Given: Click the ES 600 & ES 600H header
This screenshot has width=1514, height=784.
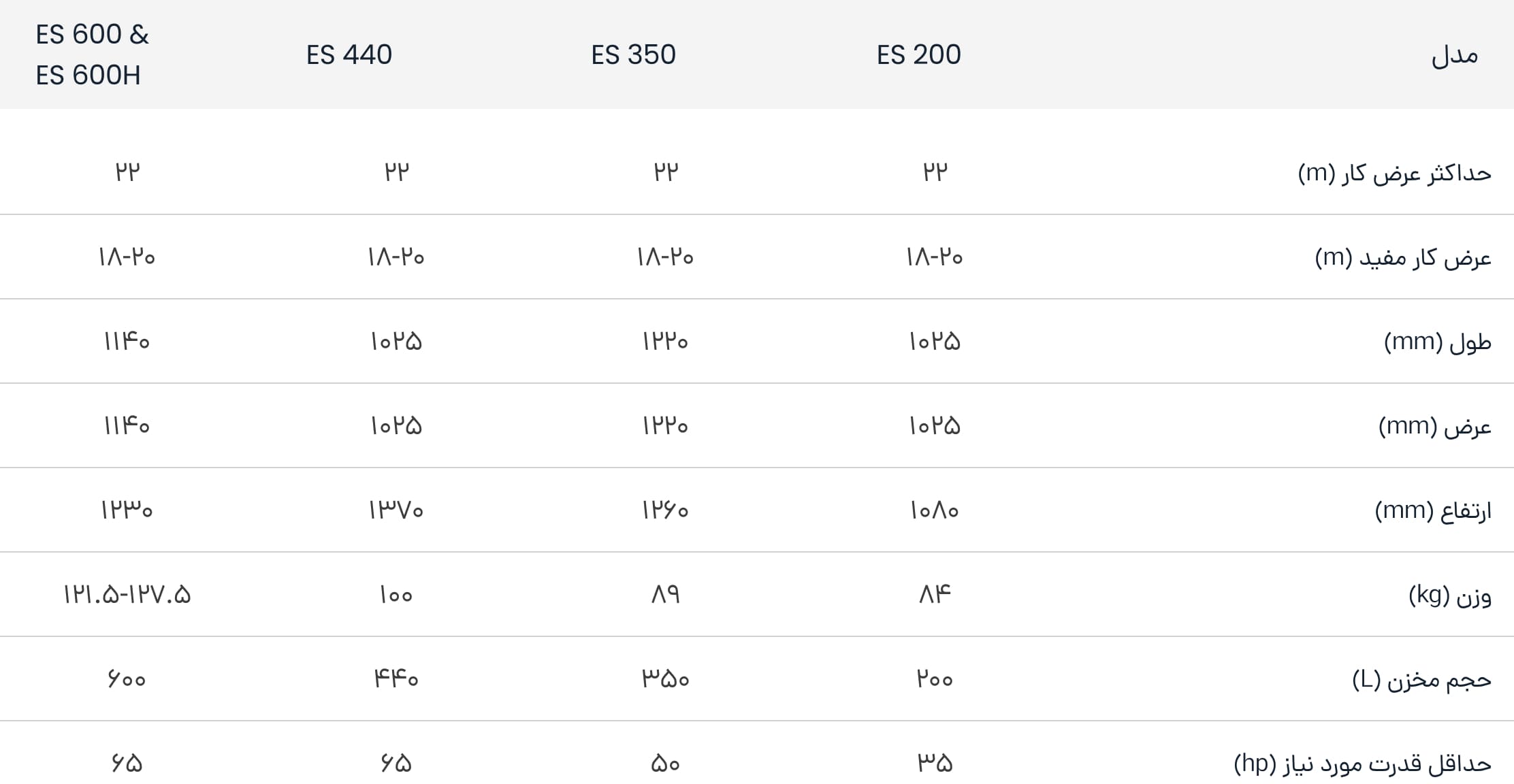Looking at the screenshot, I should [x=92, y=54].
